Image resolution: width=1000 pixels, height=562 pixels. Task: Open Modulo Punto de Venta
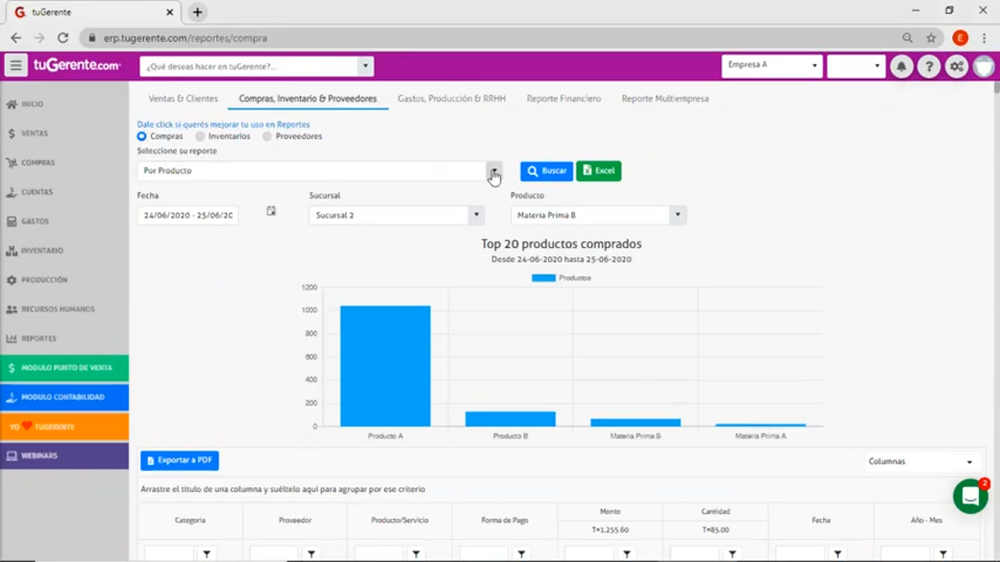coord(64,368)
